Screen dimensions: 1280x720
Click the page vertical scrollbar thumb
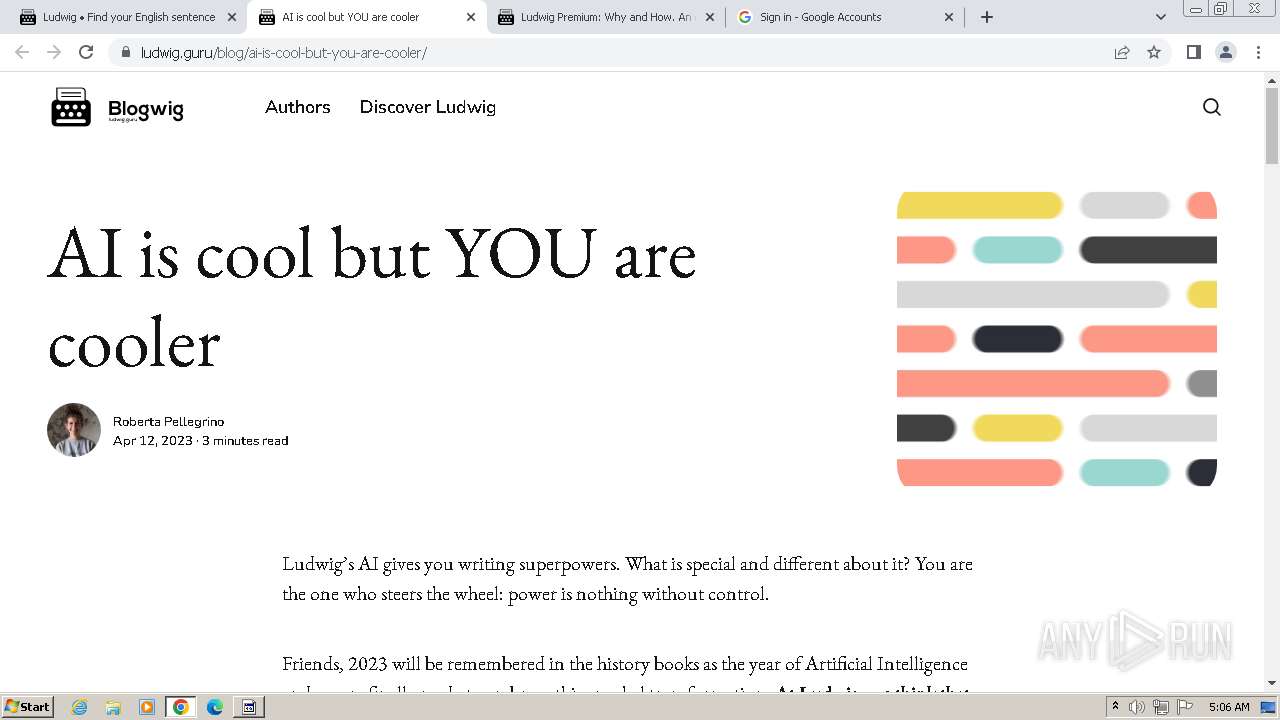[x=1271, y=125]
